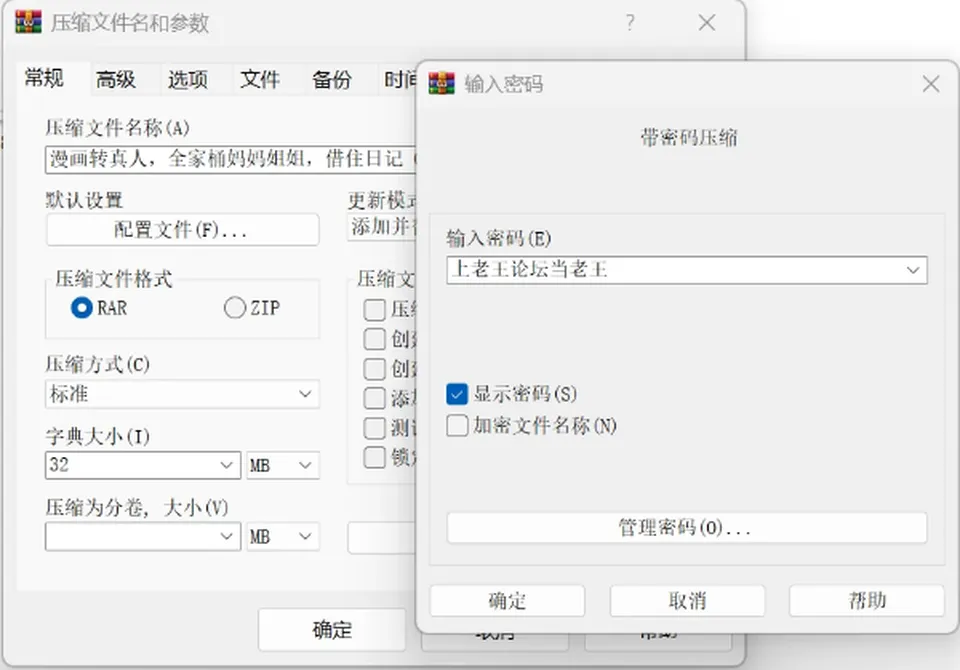Click the 字典大小(I) label

[97, 436]
